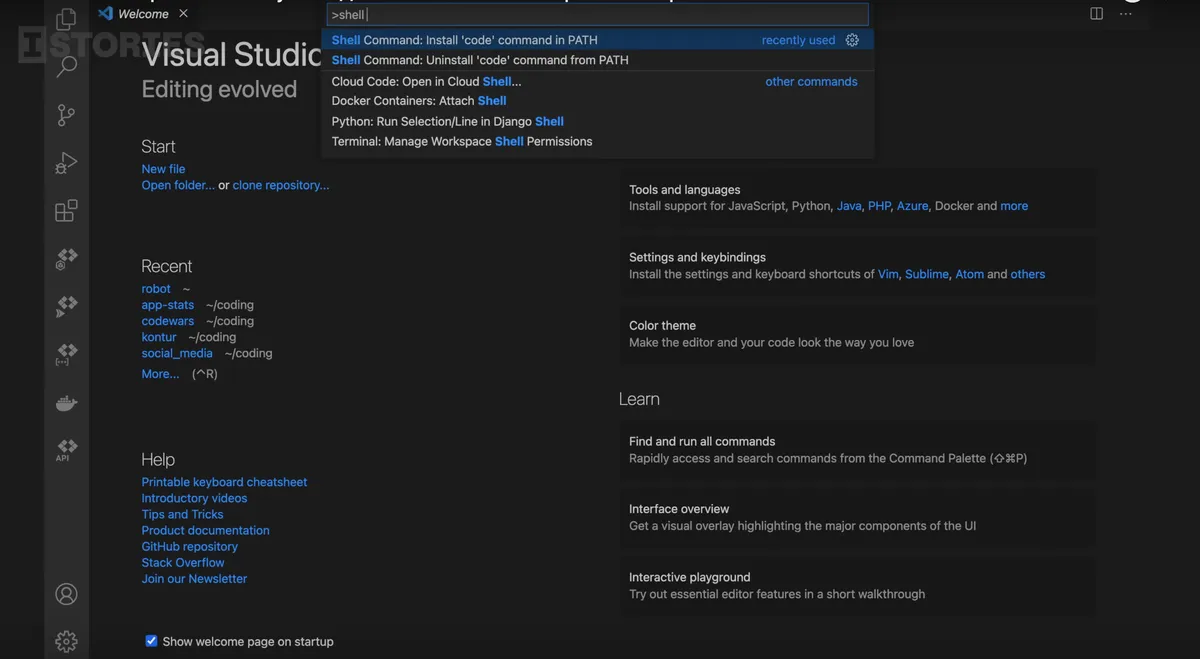Image resolution: width=1200 pixels, height=659 pixels.
Task: Toggle Show welcome page on startup checkbox
Action: [151, 641]
